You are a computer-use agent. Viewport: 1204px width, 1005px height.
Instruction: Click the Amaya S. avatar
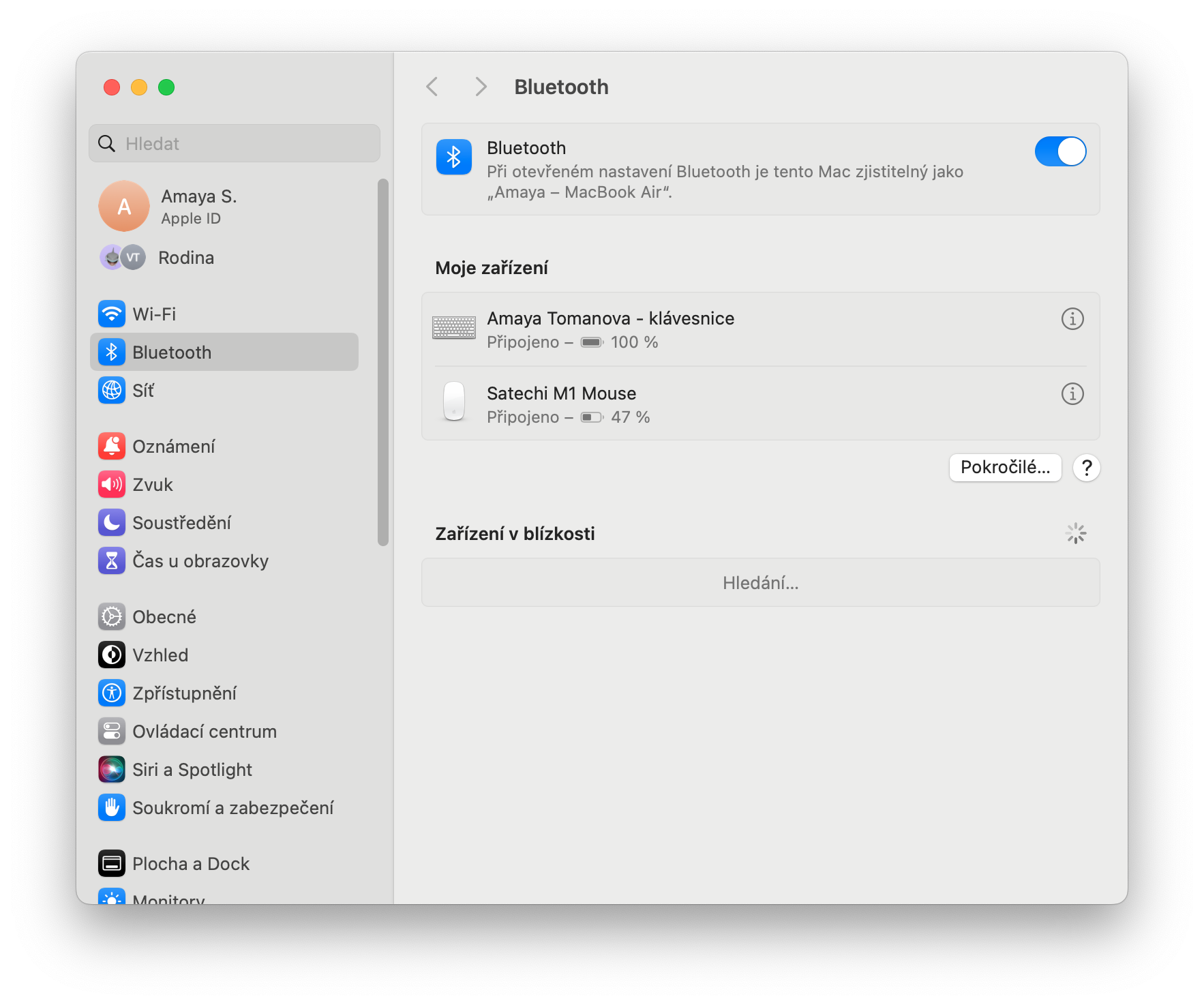point(124,206)
